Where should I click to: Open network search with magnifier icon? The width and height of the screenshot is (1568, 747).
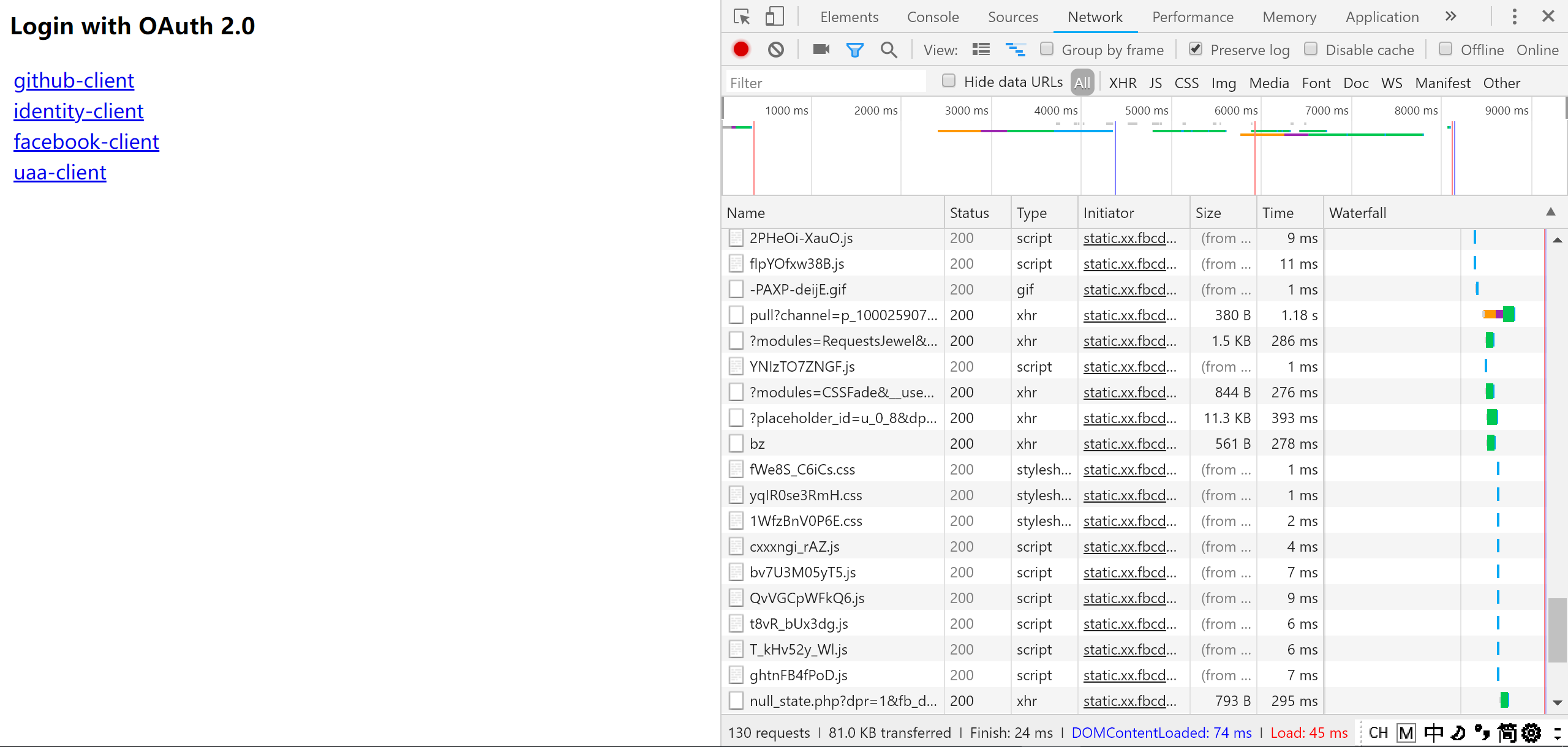(x=889, y=50)
